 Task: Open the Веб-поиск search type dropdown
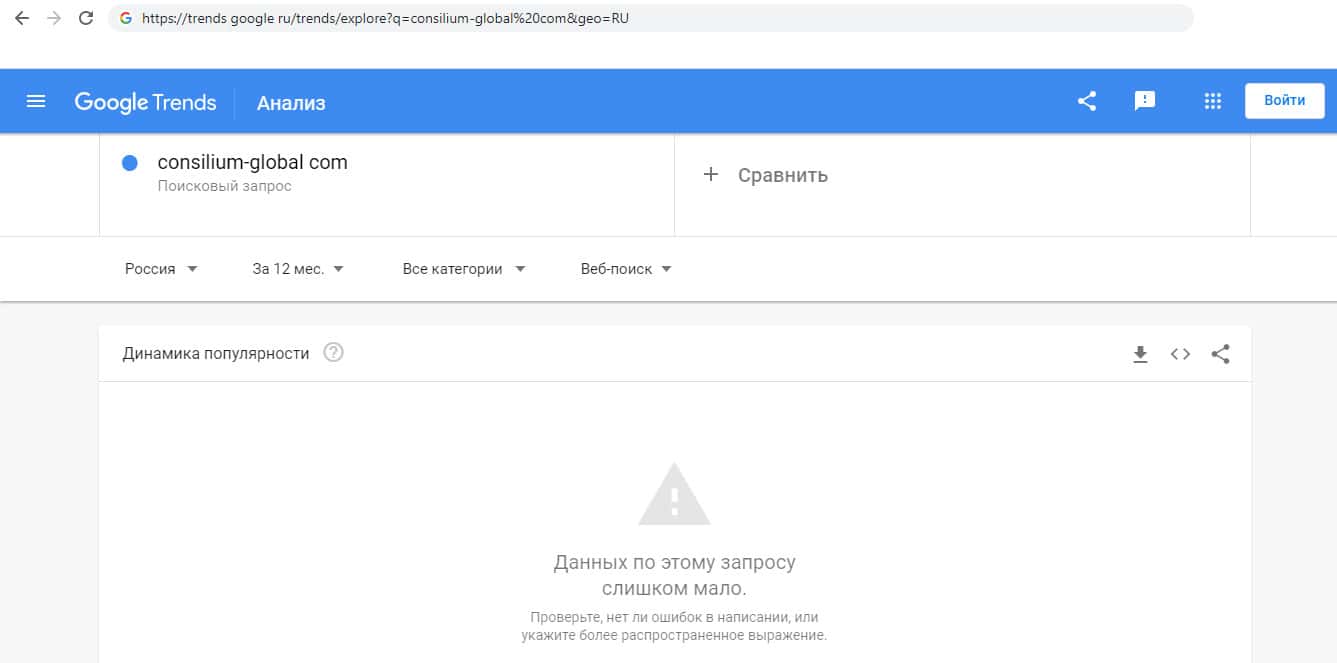point(626,269)
